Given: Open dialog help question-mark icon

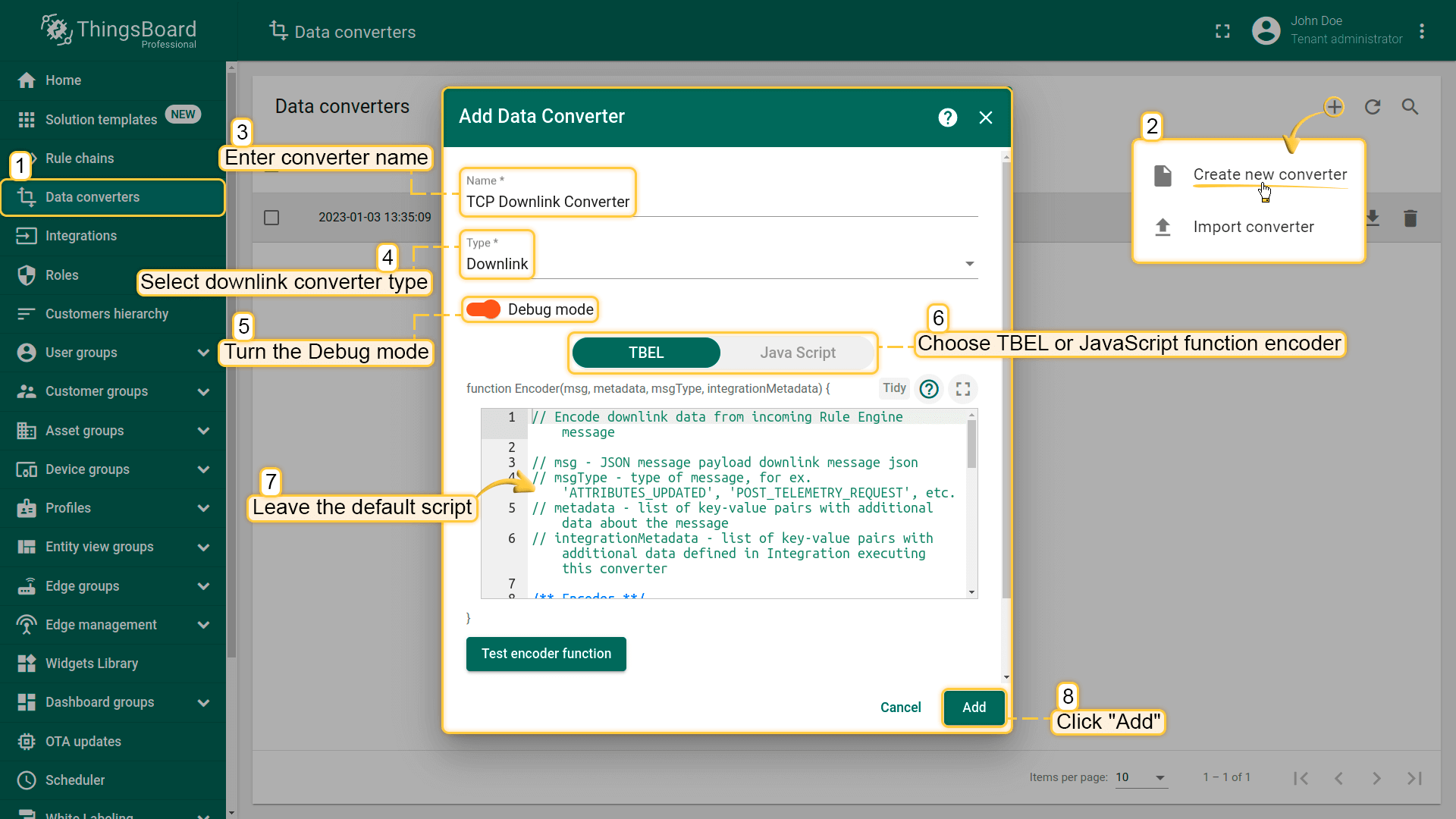Looking at the screenshot, I should pos(948,118).
